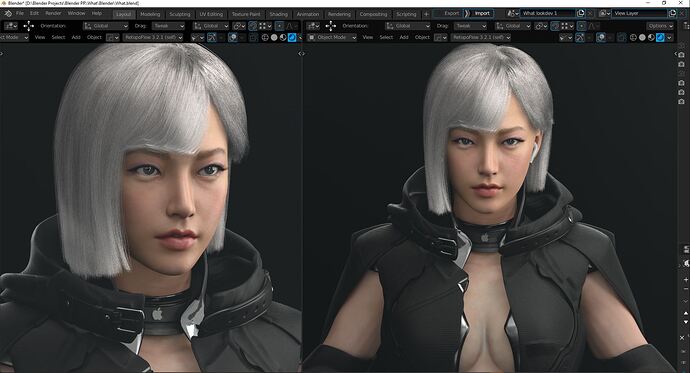Select wireframe shading in right viewport
The height and width of the screenshot is (373, 690).
(633, 37)
